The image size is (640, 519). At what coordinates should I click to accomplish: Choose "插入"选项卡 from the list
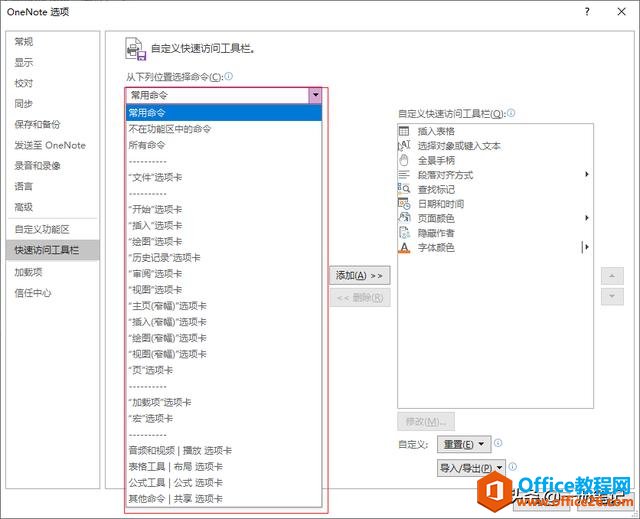tap(224, 226)
